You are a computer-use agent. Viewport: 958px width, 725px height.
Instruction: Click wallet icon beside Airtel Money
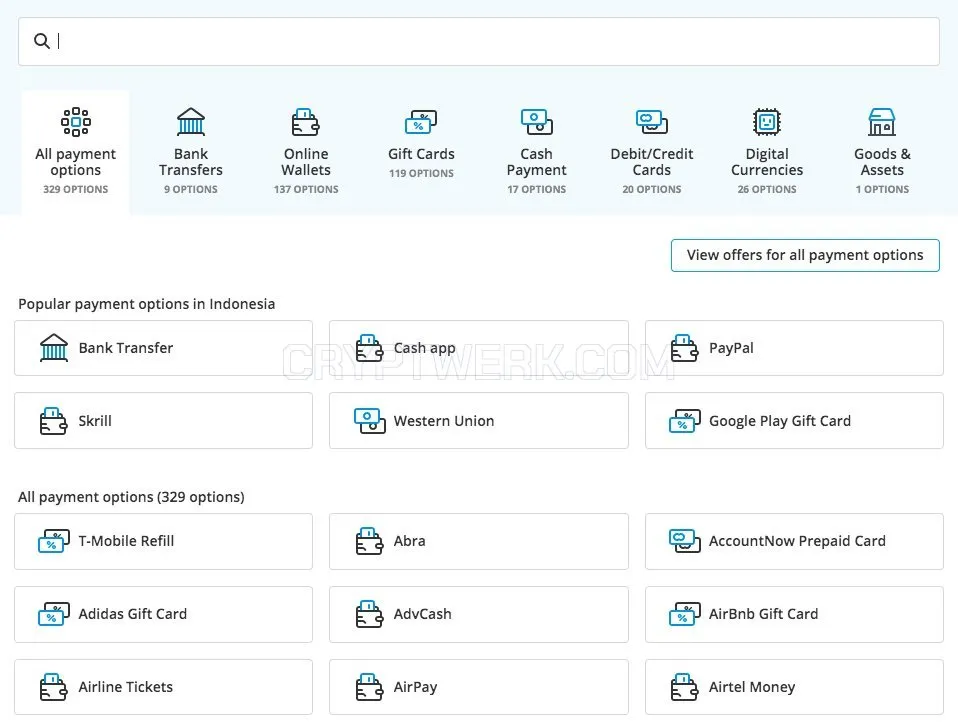[684, 687]
